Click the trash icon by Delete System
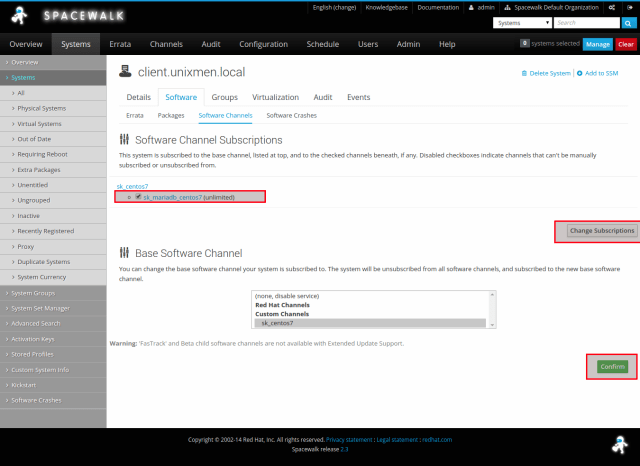The image size is (640, 466). coord(524,73)
